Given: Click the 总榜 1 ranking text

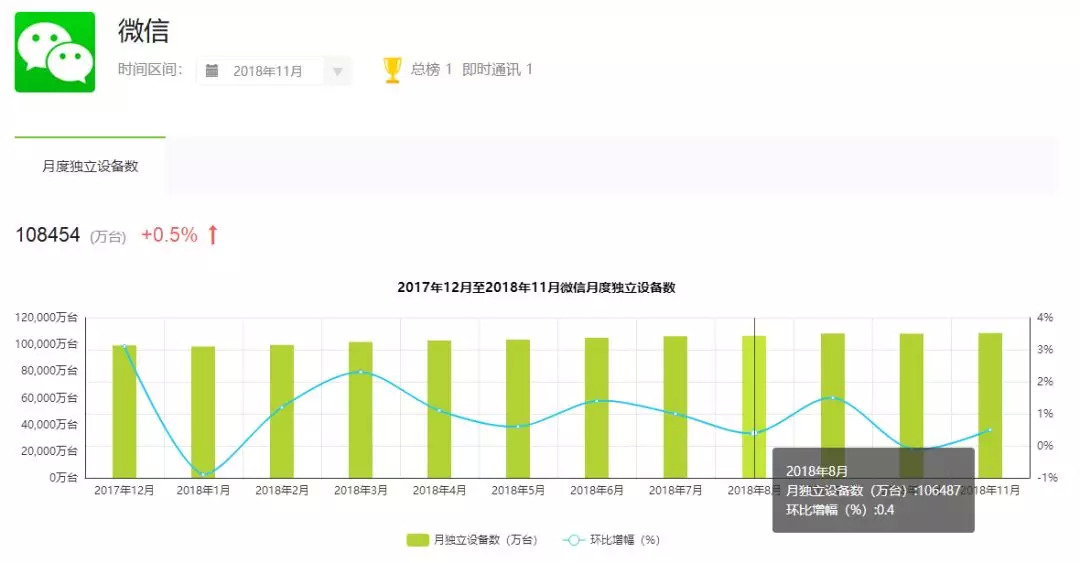Looking at the screenshot, I should 431,69.
